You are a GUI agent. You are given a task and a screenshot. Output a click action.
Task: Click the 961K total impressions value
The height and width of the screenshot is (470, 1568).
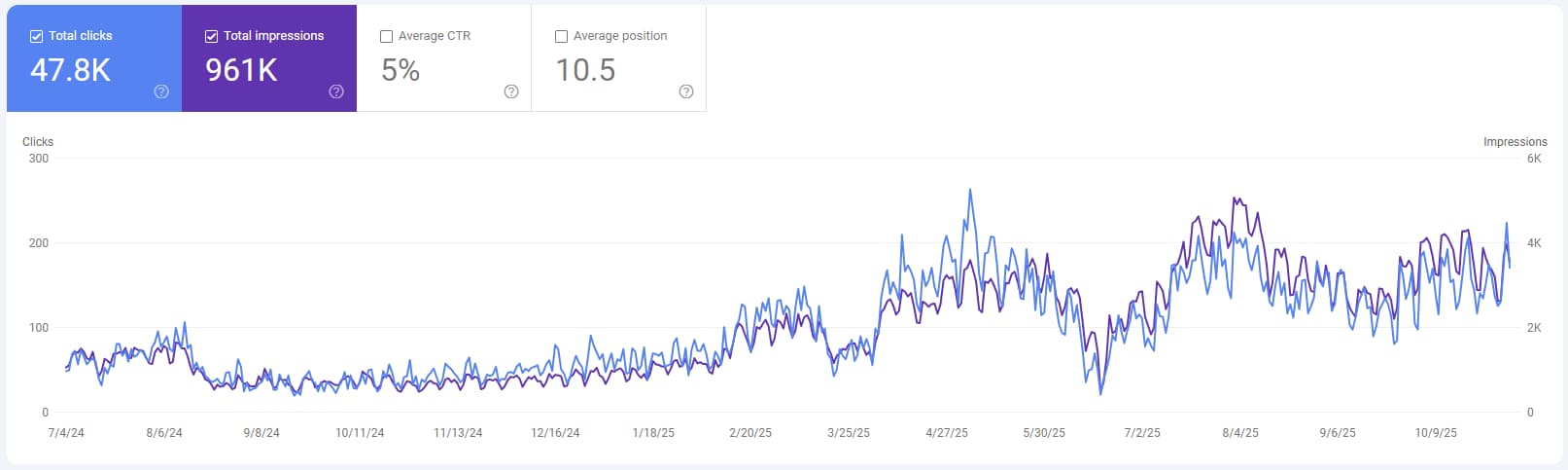241,70
